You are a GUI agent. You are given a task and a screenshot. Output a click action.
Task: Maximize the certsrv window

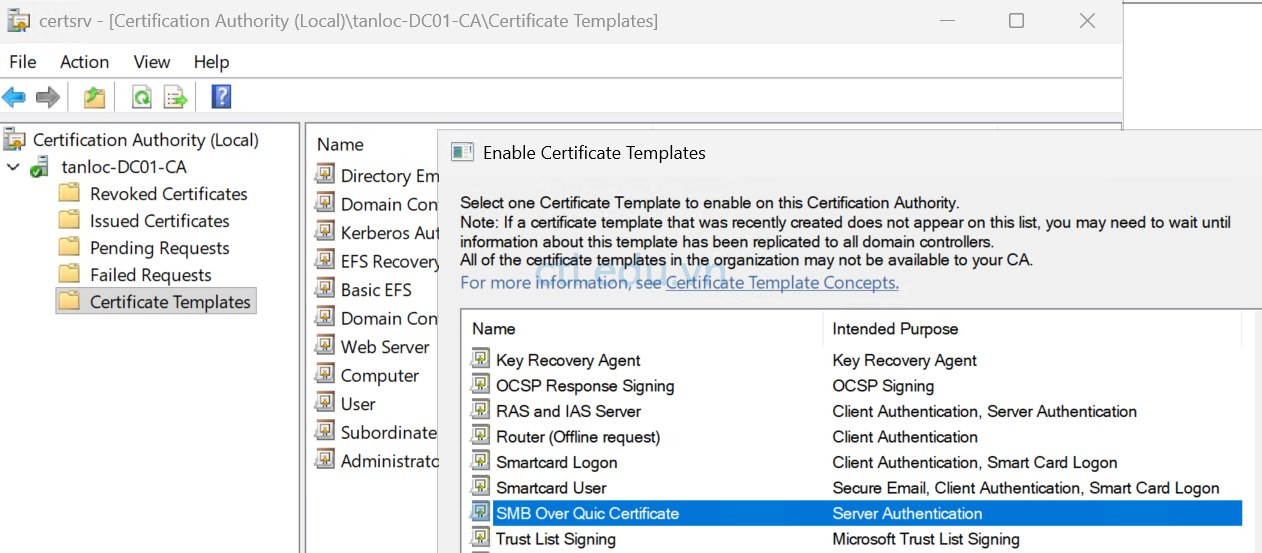(1016, 20)
